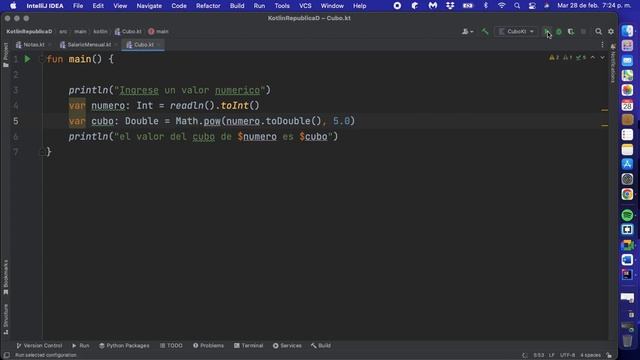Open the Run tool window

tap(81, 346)
